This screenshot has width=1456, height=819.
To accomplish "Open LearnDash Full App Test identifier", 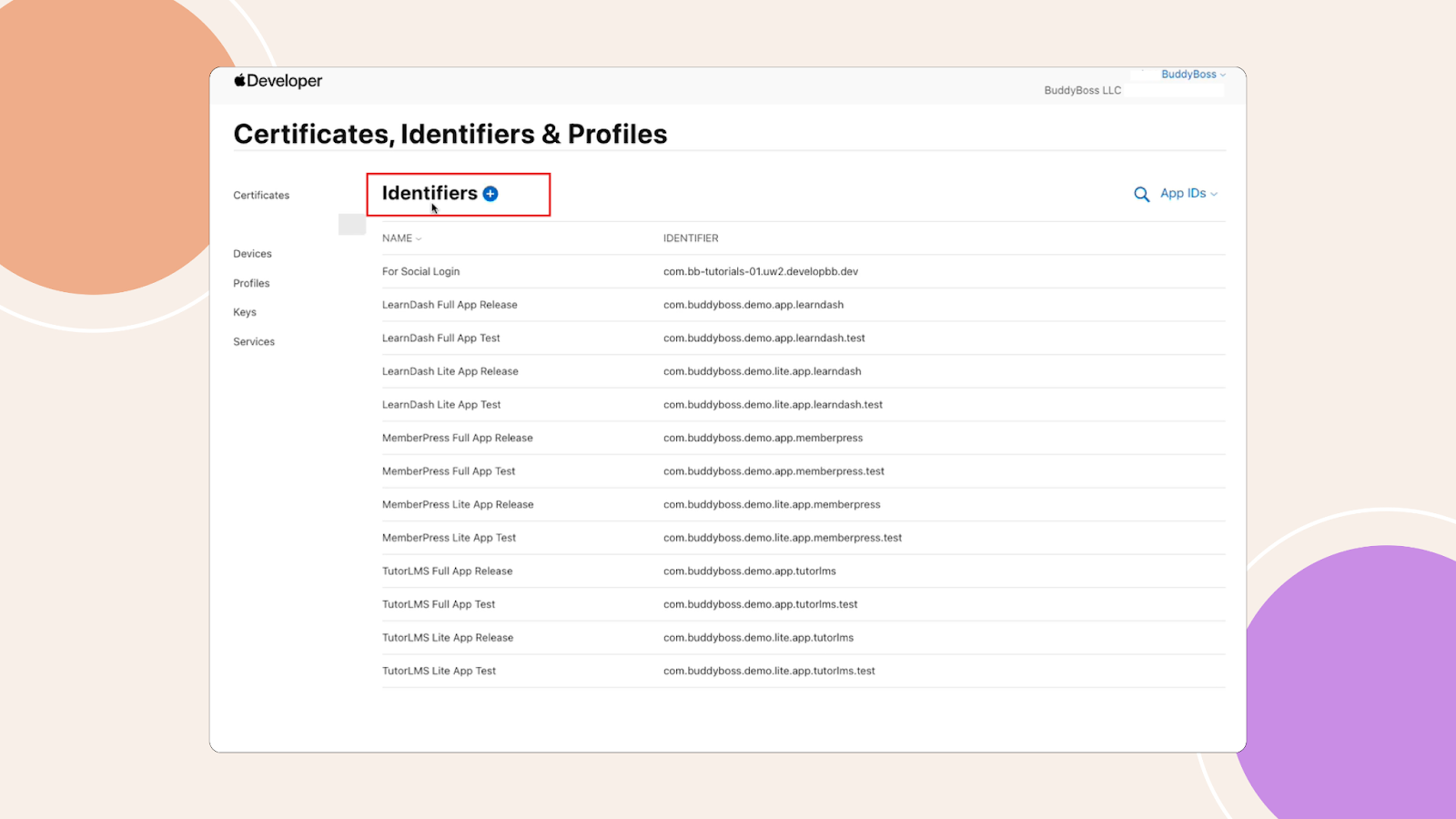I will coord(441,339).
